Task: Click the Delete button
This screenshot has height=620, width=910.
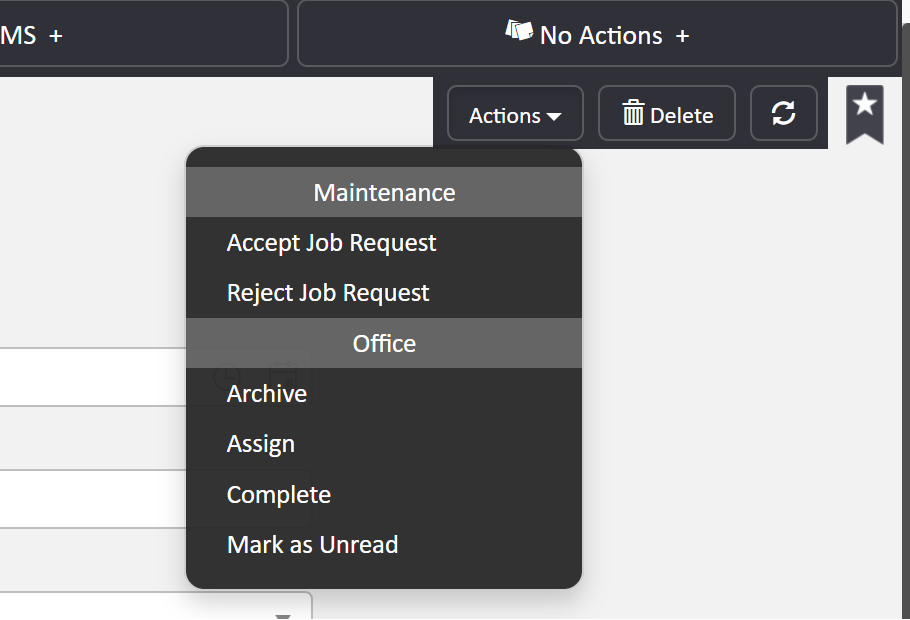Action: click(667, 113)
